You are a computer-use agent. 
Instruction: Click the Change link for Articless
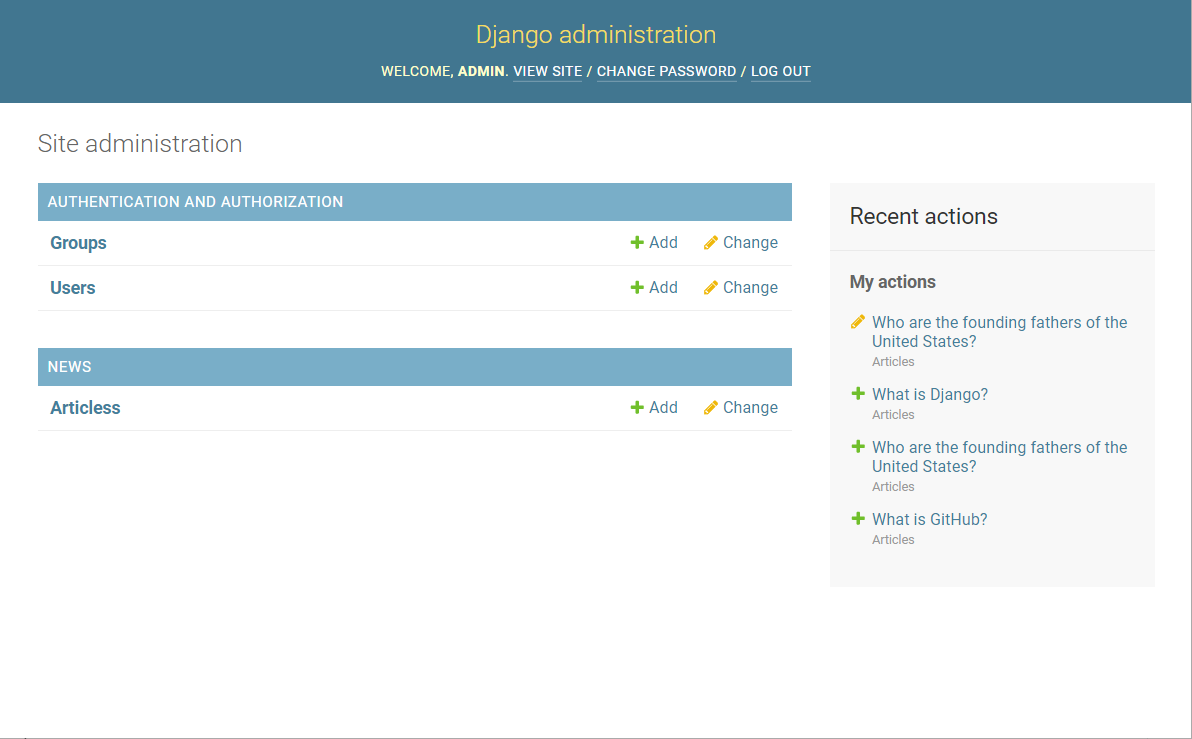(x=750, y=408)
